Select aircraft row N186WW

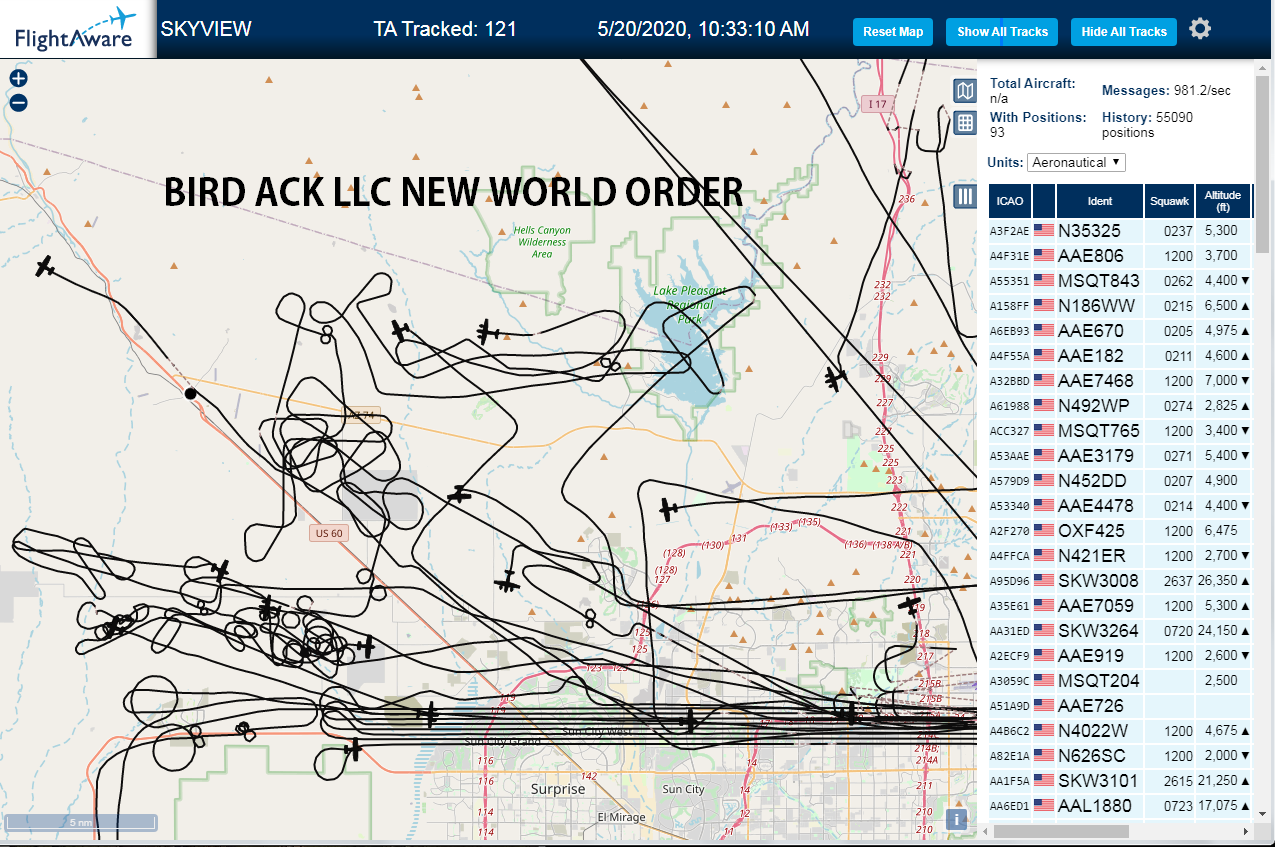pyautogui.click(x=1120, y=306)
